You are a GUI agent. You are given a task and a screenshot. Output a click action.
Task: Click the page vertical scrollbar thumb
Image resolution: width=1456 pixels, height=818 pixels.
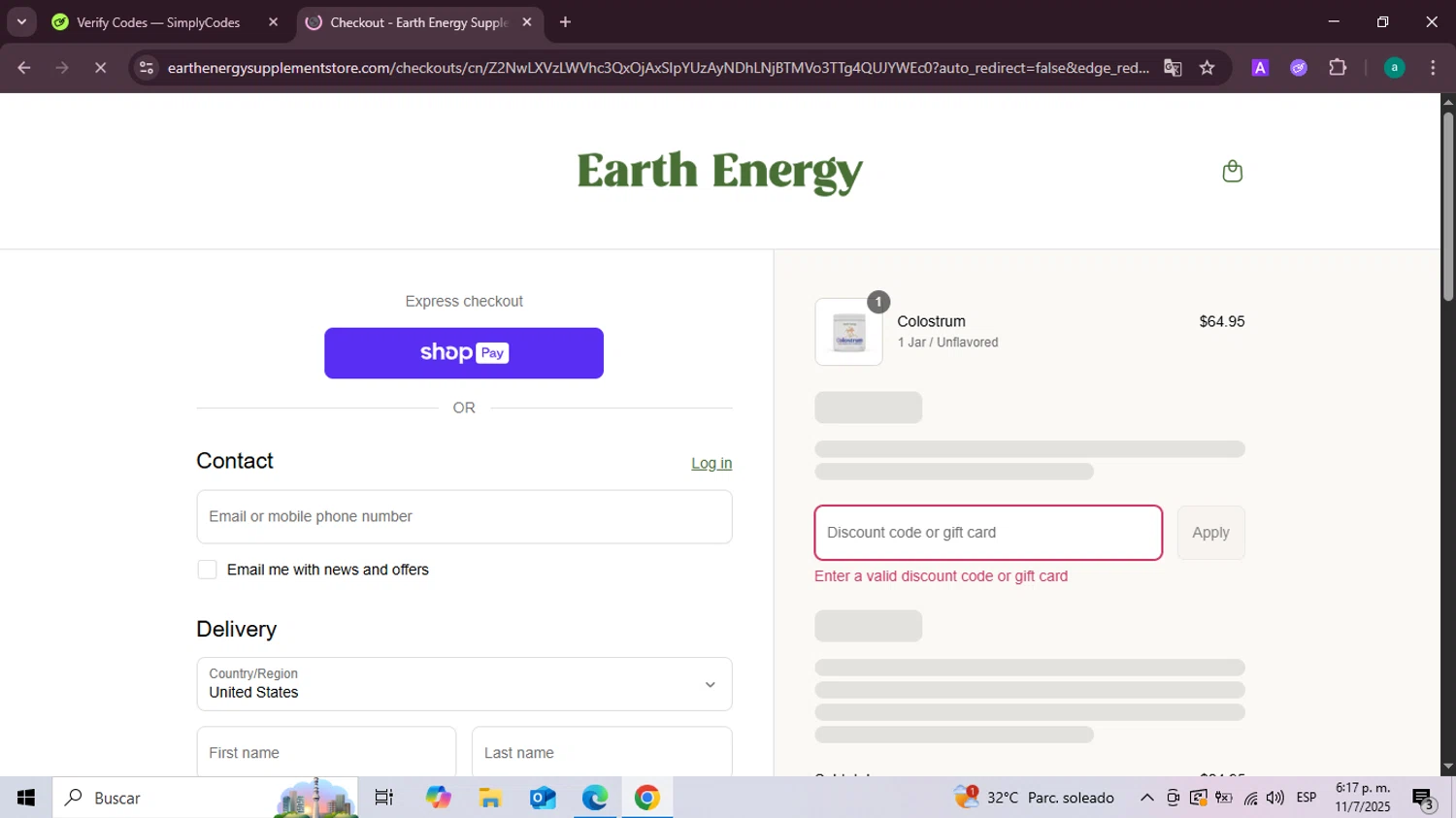[1448, 207]
